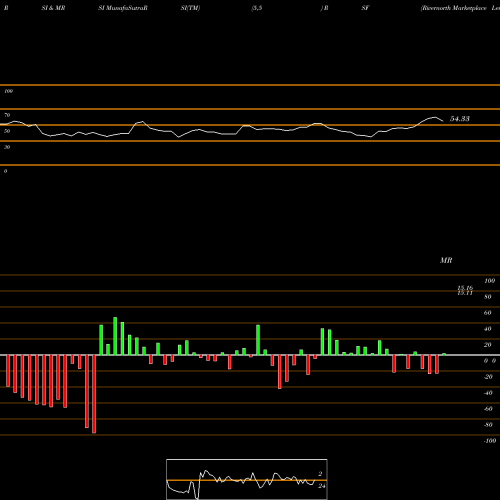Open the mini line chart thumbnail at bottom

pos(247,479)
